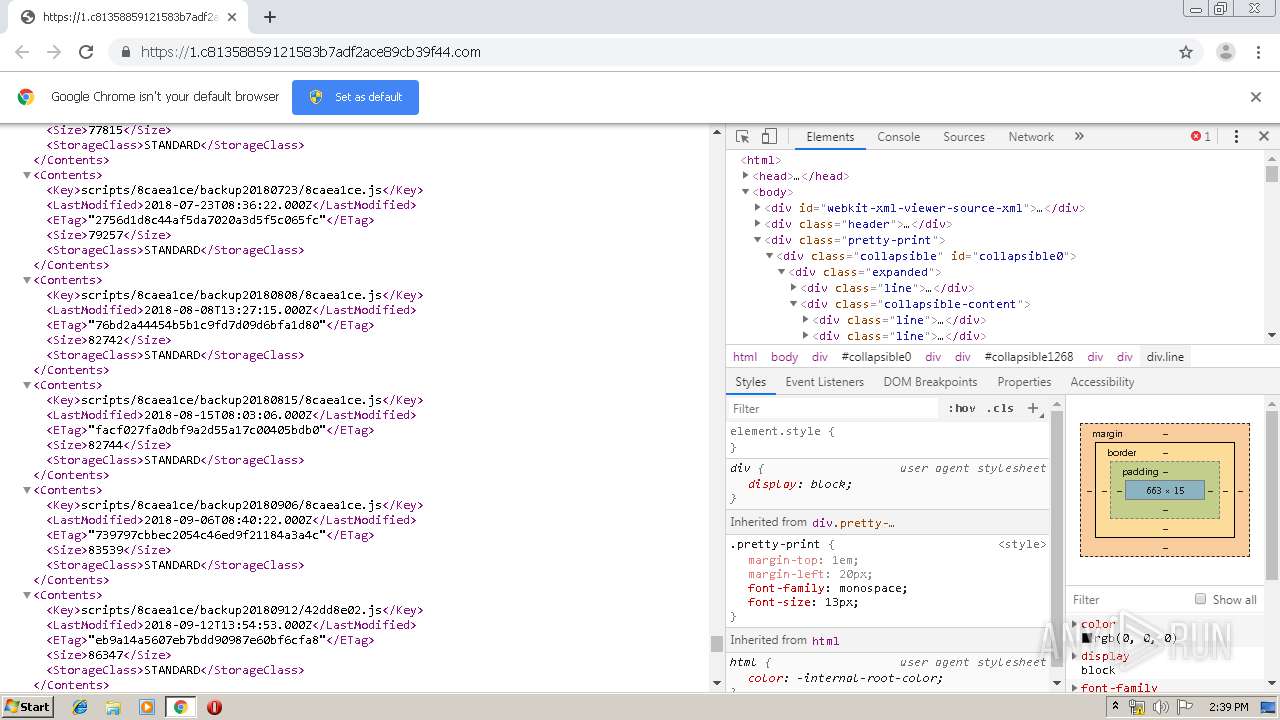Open the Chrome profile avatar
Viewport: 1280px width, 720px height.
1225,52
